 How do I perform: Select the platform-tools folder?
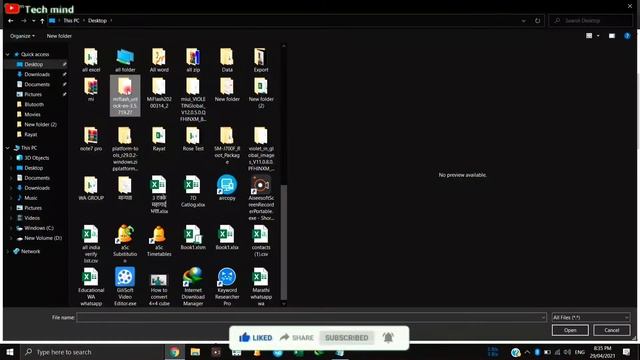[x=125, y=149]
